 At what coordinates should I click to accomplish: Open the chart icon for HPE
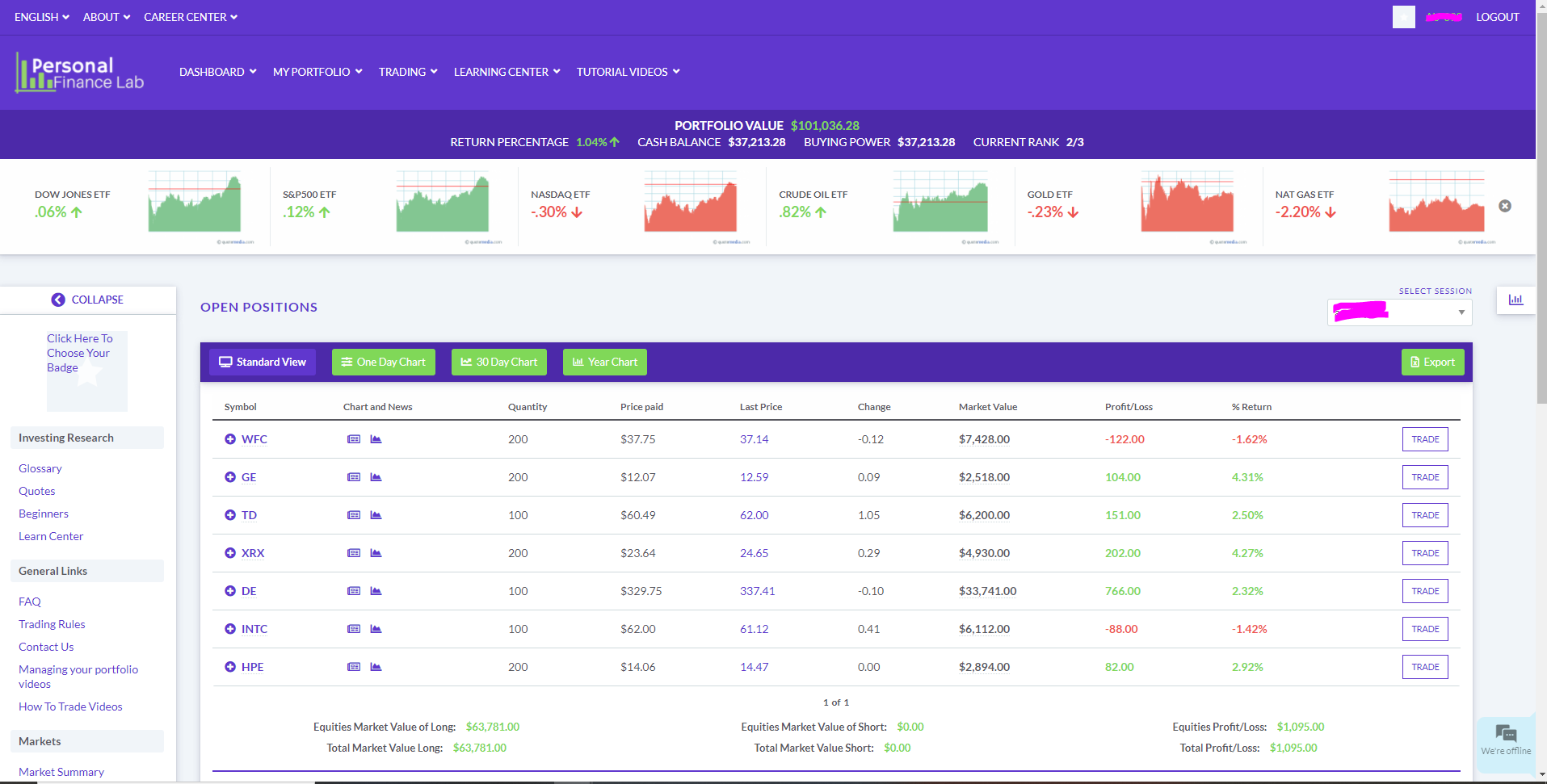point(375,667)
